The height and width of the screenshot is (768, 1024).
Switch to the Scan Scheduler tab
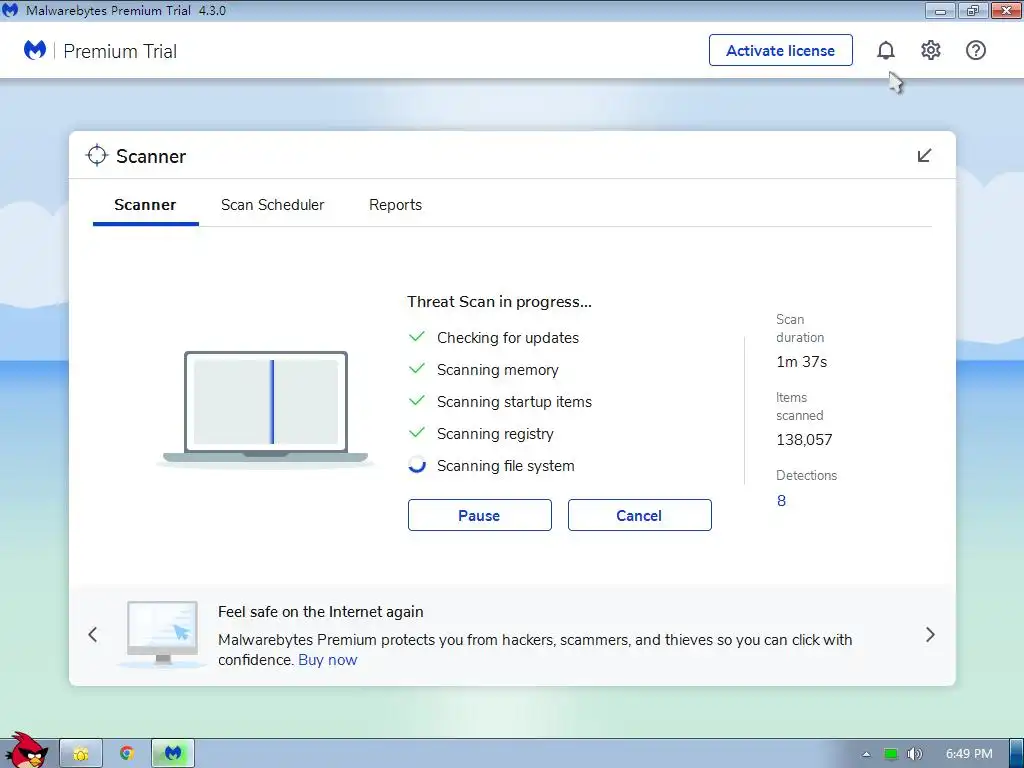click(x=272, y=205)
